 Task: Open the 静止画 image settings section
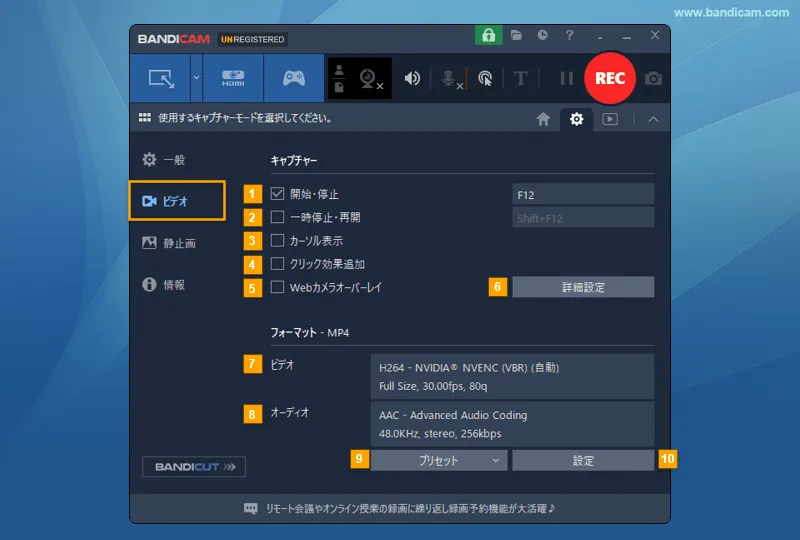169,243
